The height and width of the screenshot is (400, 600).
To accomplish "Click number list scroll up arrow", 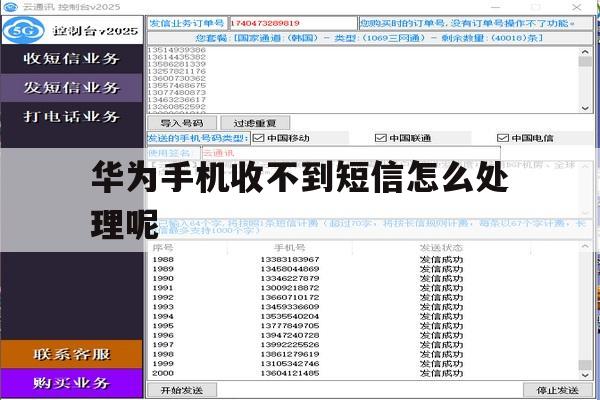I will click(x=585, y=52).
